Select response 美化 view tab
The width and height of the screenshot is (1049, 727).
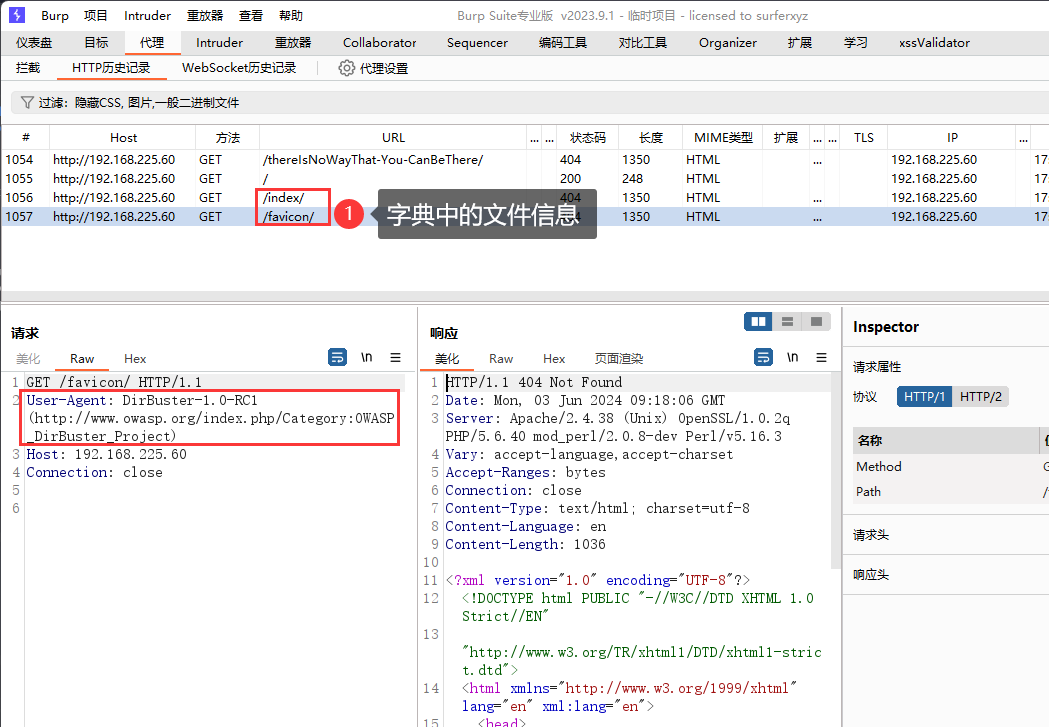click(x=447, y=358)
